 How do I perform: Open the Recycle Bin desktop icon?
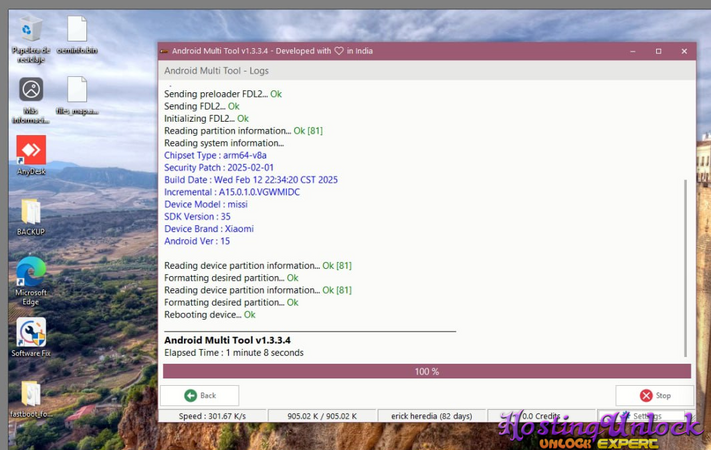(x=31, y=31)
